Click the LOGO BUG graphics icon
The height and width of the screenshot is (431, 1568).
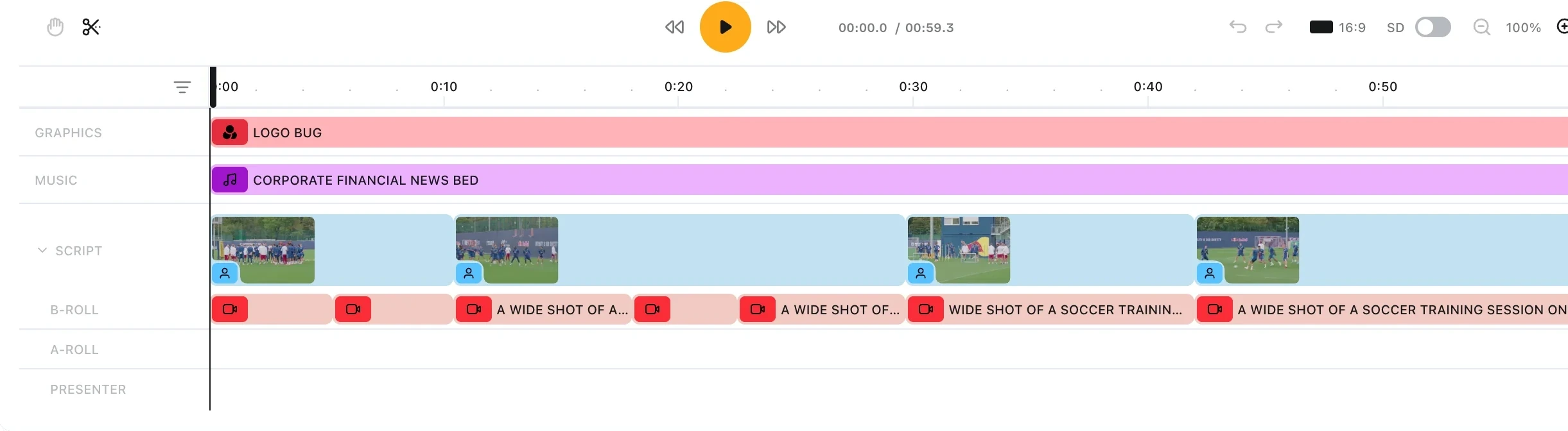click(230, 133)
